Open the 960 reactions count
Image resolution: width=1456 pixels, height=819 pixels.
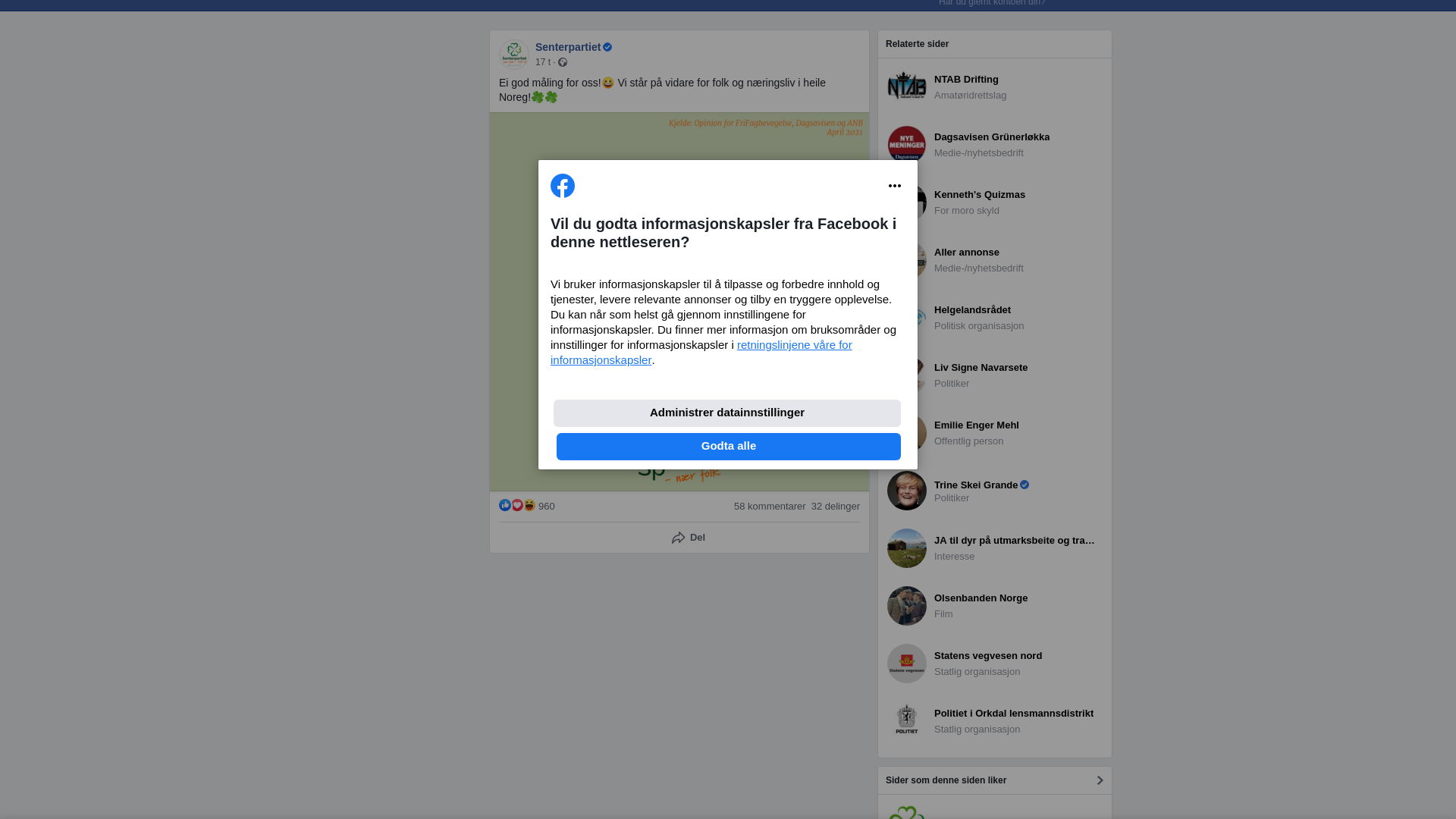pyautogui.click(x=547, y=507)
